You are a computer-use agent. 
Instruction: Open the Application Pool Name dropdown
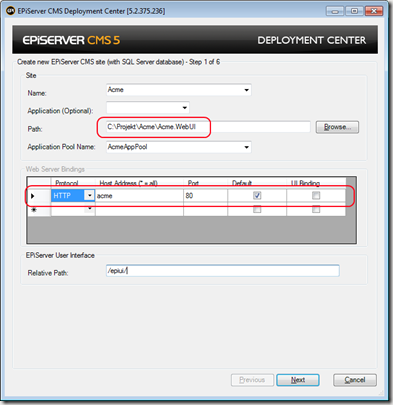(x=246, y=147)
